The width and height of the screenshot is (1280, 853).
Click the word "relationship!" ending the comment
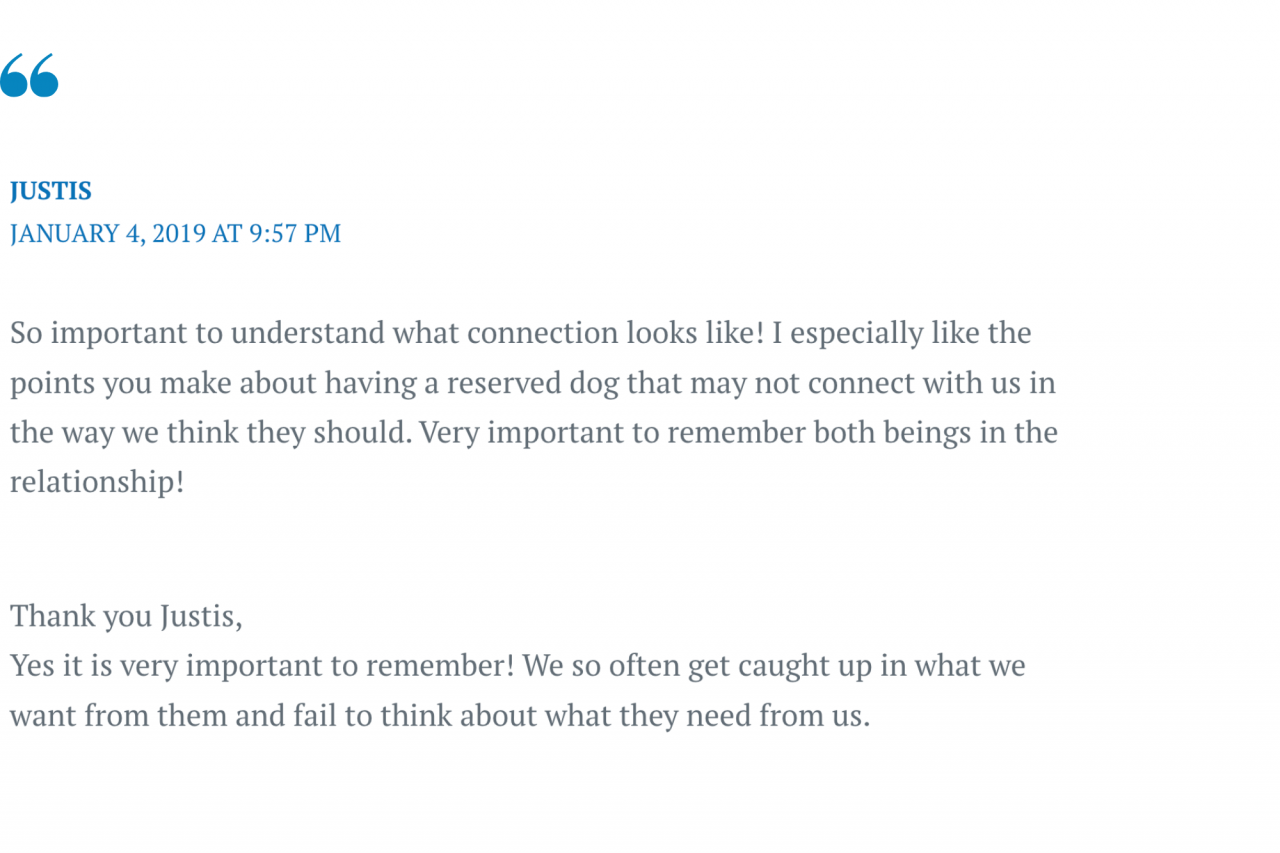[x=97, y=483]
